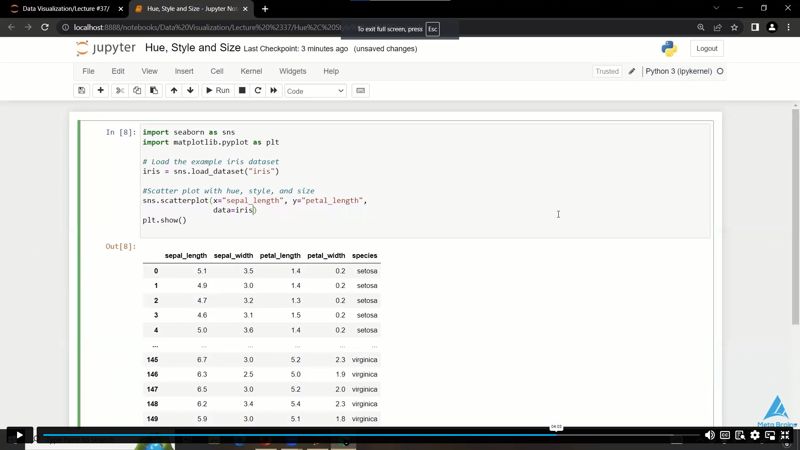
Task: Mute the video volume icon
Action: pyautogui.click(x=710, y=435)
